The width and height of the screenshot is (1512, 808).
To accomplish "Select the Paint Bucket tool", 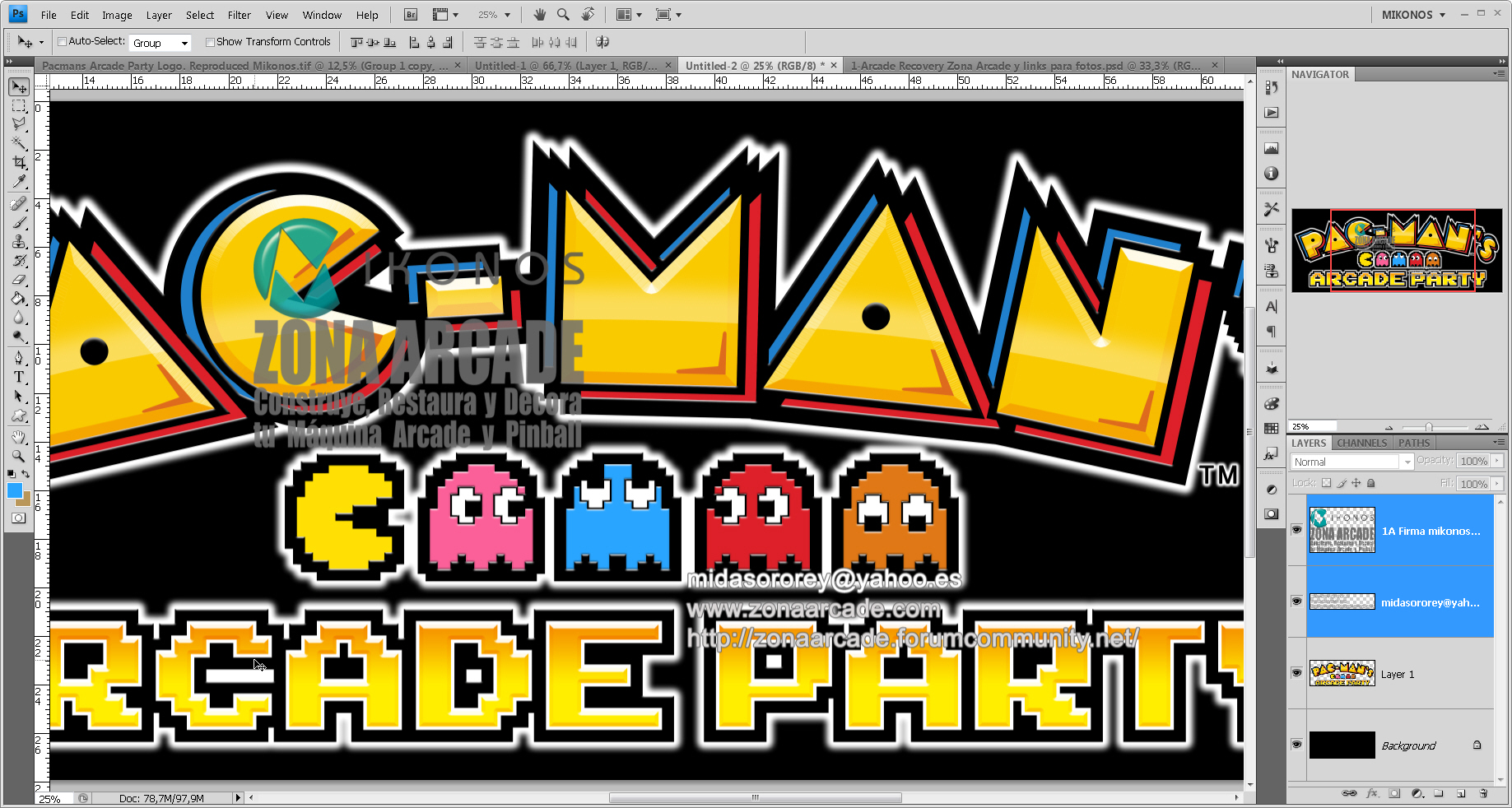I will tap(19, 299).
